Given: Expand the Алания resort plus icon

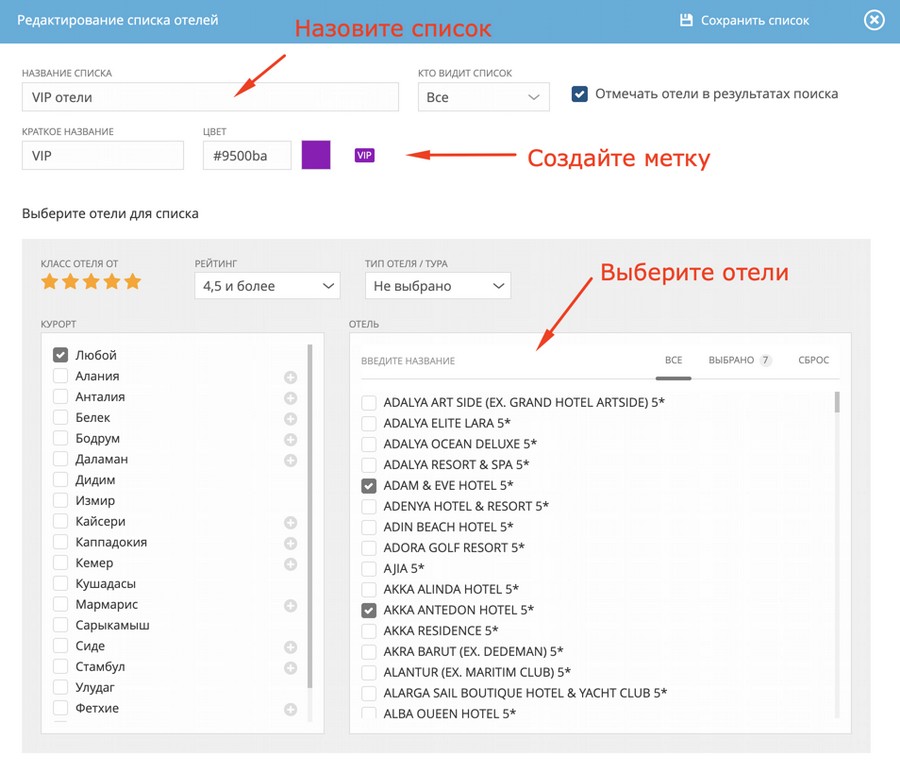Looking at the screenshot, I should [x=290, y=377].
